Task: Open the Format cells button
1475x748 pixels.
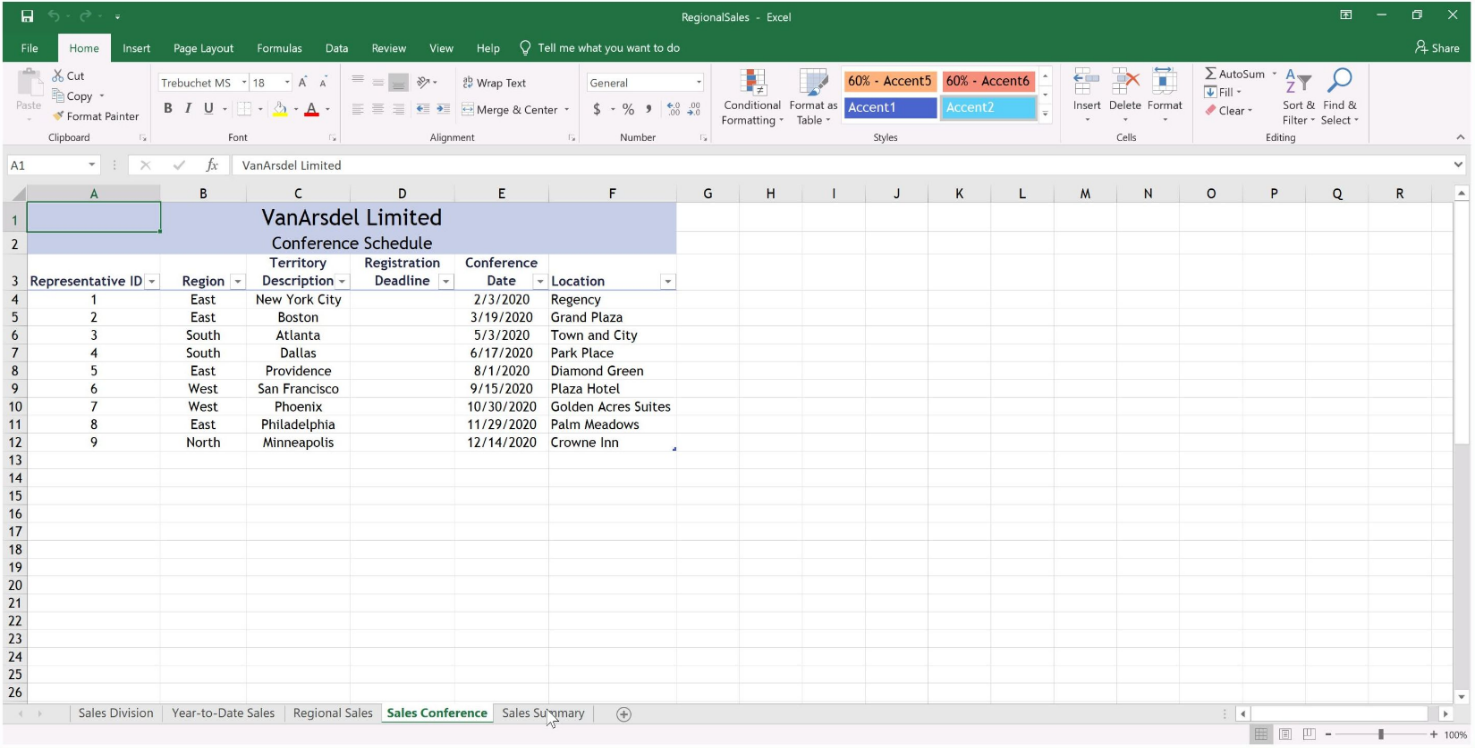Action: tap(1164, 96)
